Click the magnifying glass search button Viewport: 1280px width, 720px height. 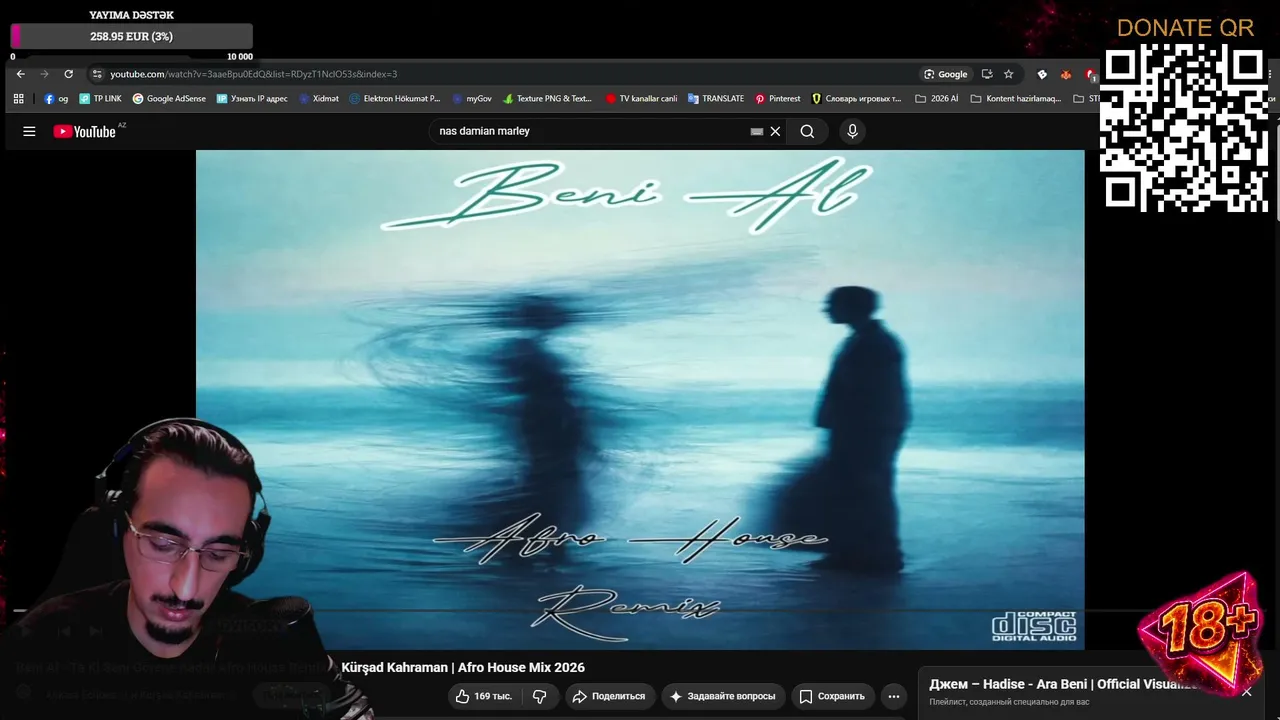click(x=807, y=131)
